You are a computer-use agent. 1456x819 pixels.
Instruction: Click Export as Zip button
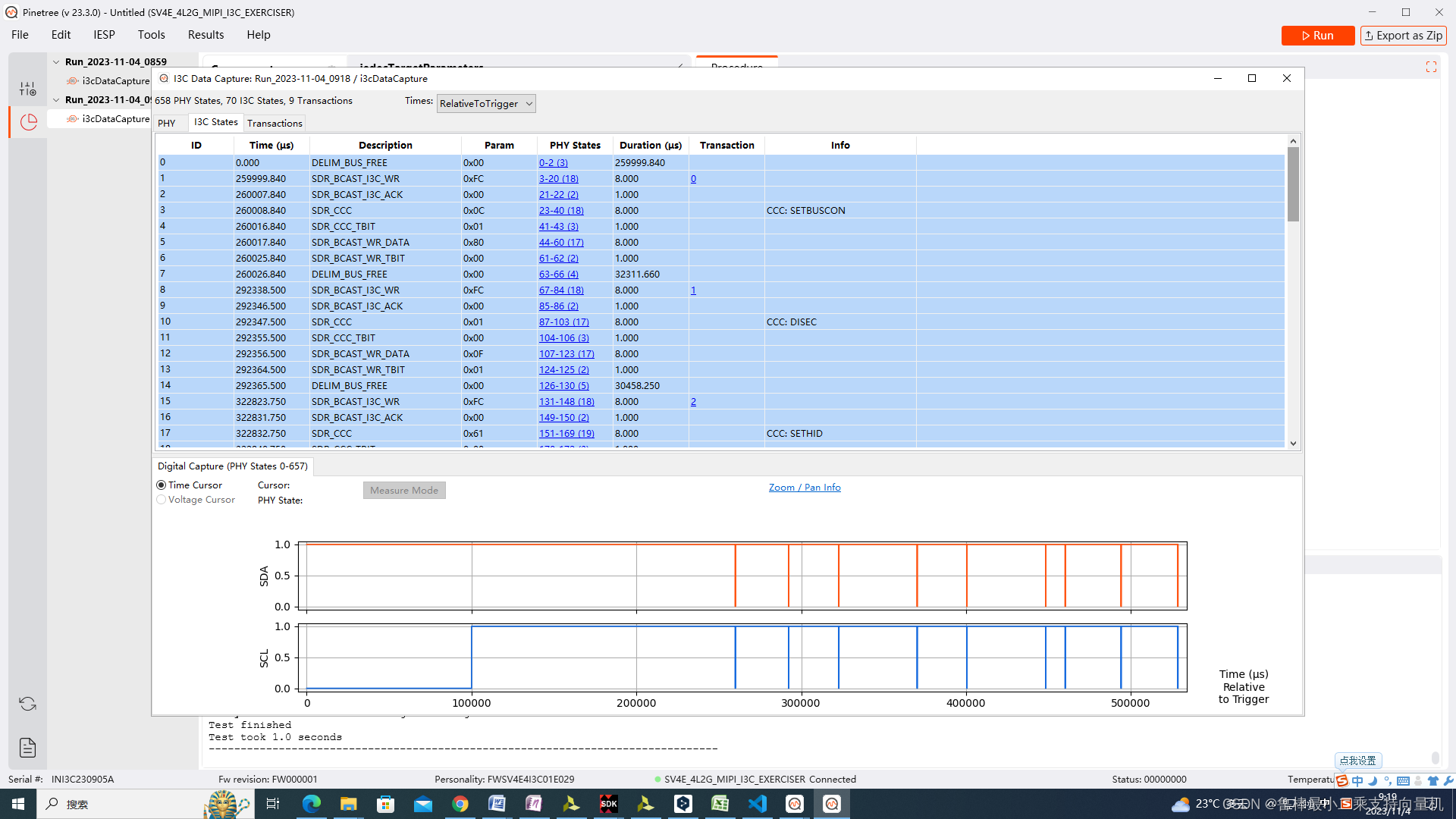point(1403,36)
